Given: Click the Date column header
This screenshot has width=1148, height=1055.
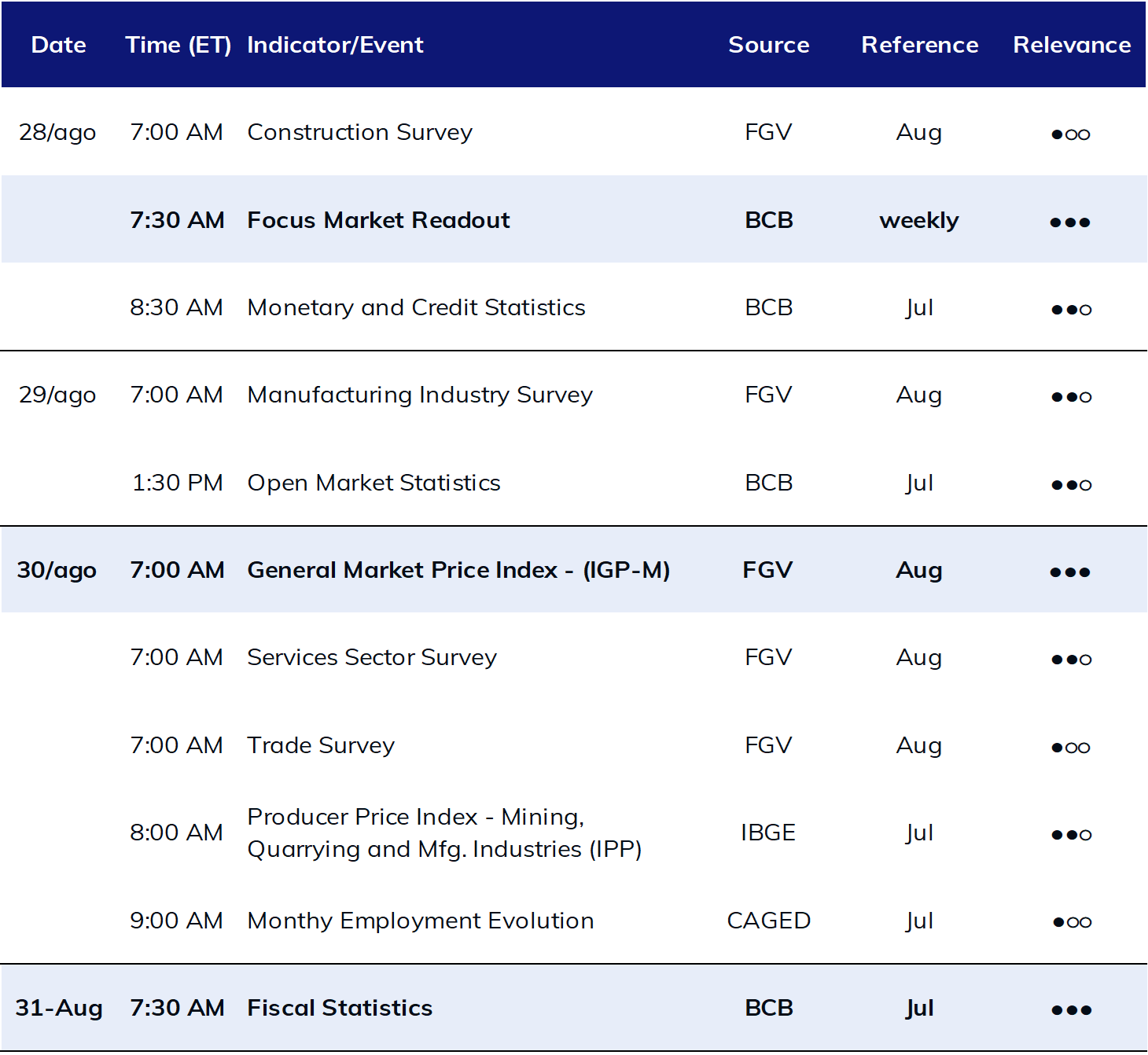Looking at the screenshot, I should [58, 45].
